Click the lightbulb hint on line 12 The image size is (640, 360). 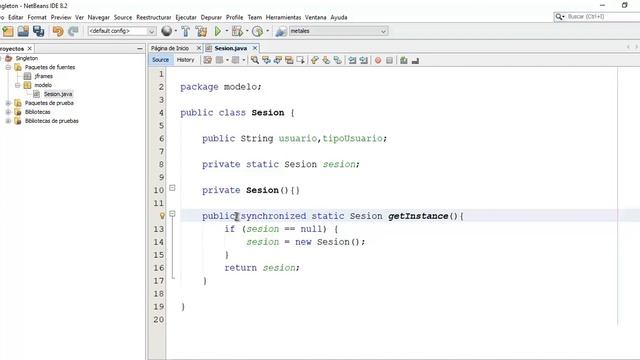click(162, 216)
